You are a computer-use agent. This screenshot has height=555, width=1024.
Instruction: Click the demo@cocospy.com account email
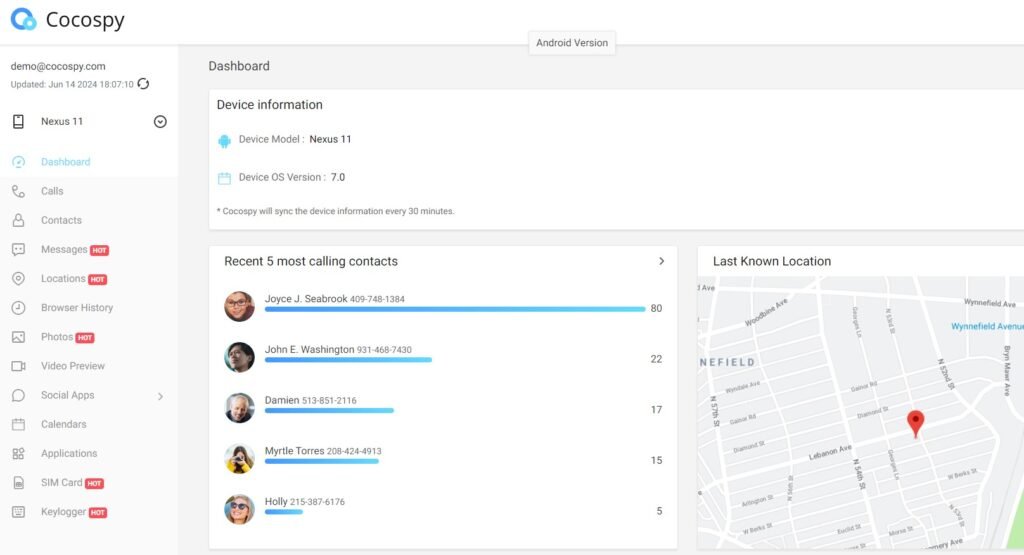[58, 66]
